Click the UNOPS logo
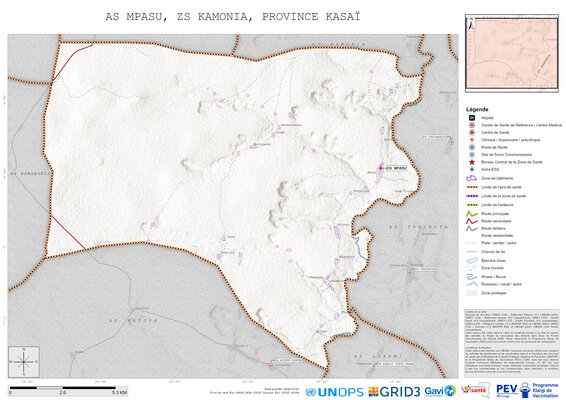Image resolution: width=566 pixels, height=400 pixels. [335, 392]
